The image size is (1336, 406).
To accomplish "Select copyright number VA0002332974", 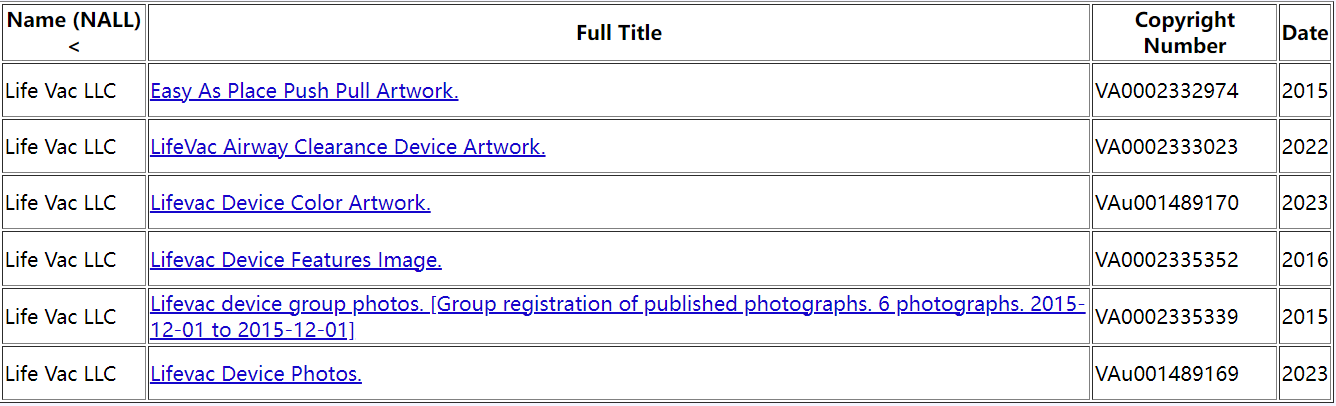I will pyautogui.click(x=1166, y=91).
